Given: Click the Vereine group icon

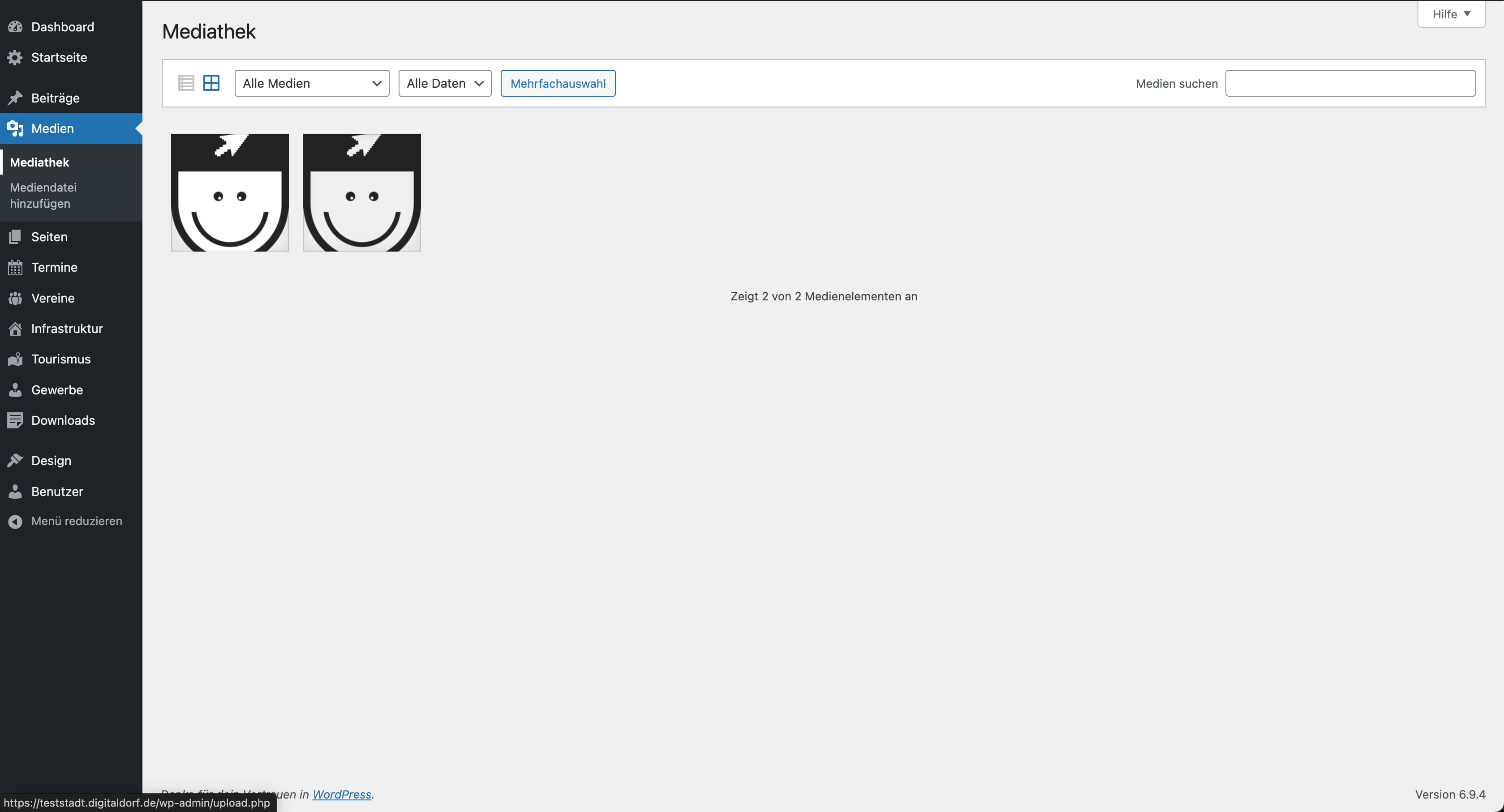Looking at the screenshot, I should point(15,298).
